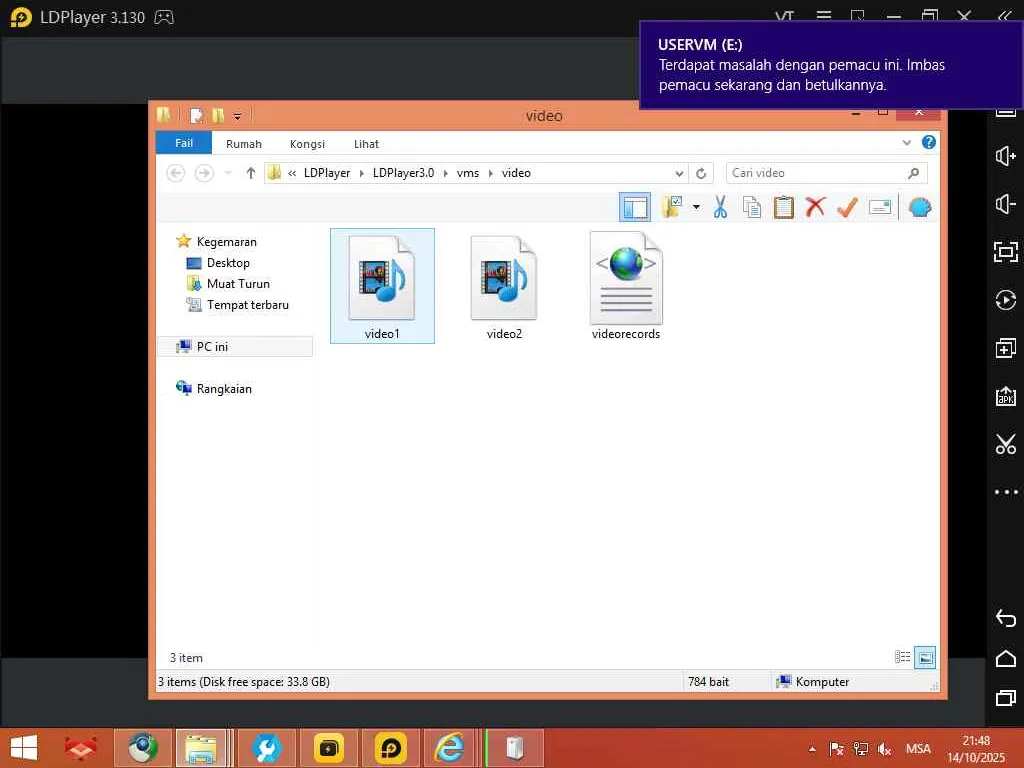This screenshot has height=768, width=1024.
Task: Open quick access toolbar customize dropdown
Action: [x=237, y=116]
